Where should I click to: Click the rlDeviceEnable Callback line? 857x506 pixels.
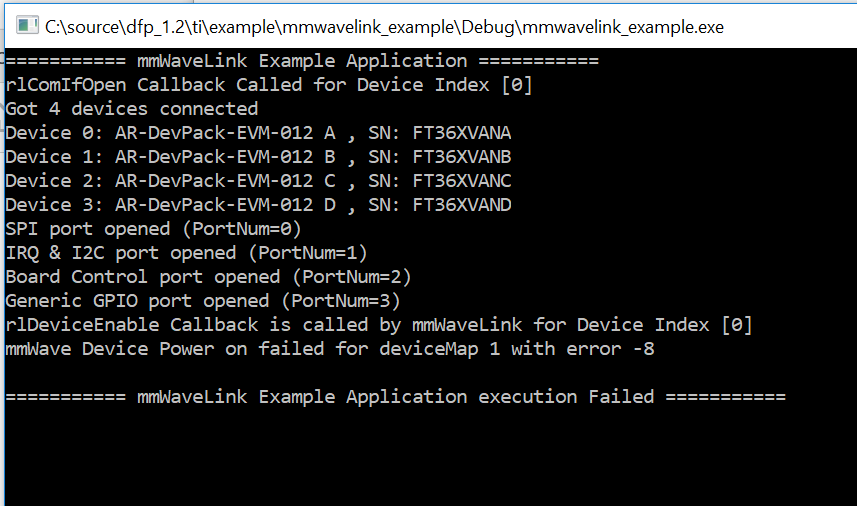pyautogui.click(x=379, y=325)
